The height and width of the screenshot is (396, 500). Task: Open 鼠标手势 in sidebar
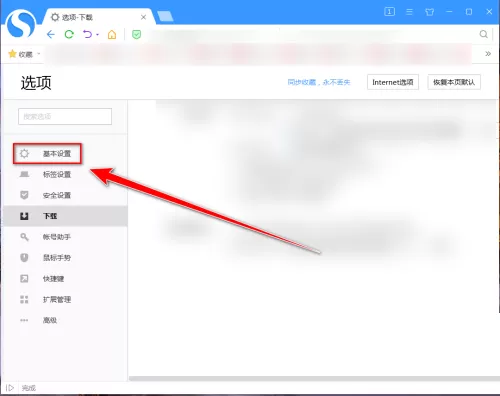[x=65, y=258]
